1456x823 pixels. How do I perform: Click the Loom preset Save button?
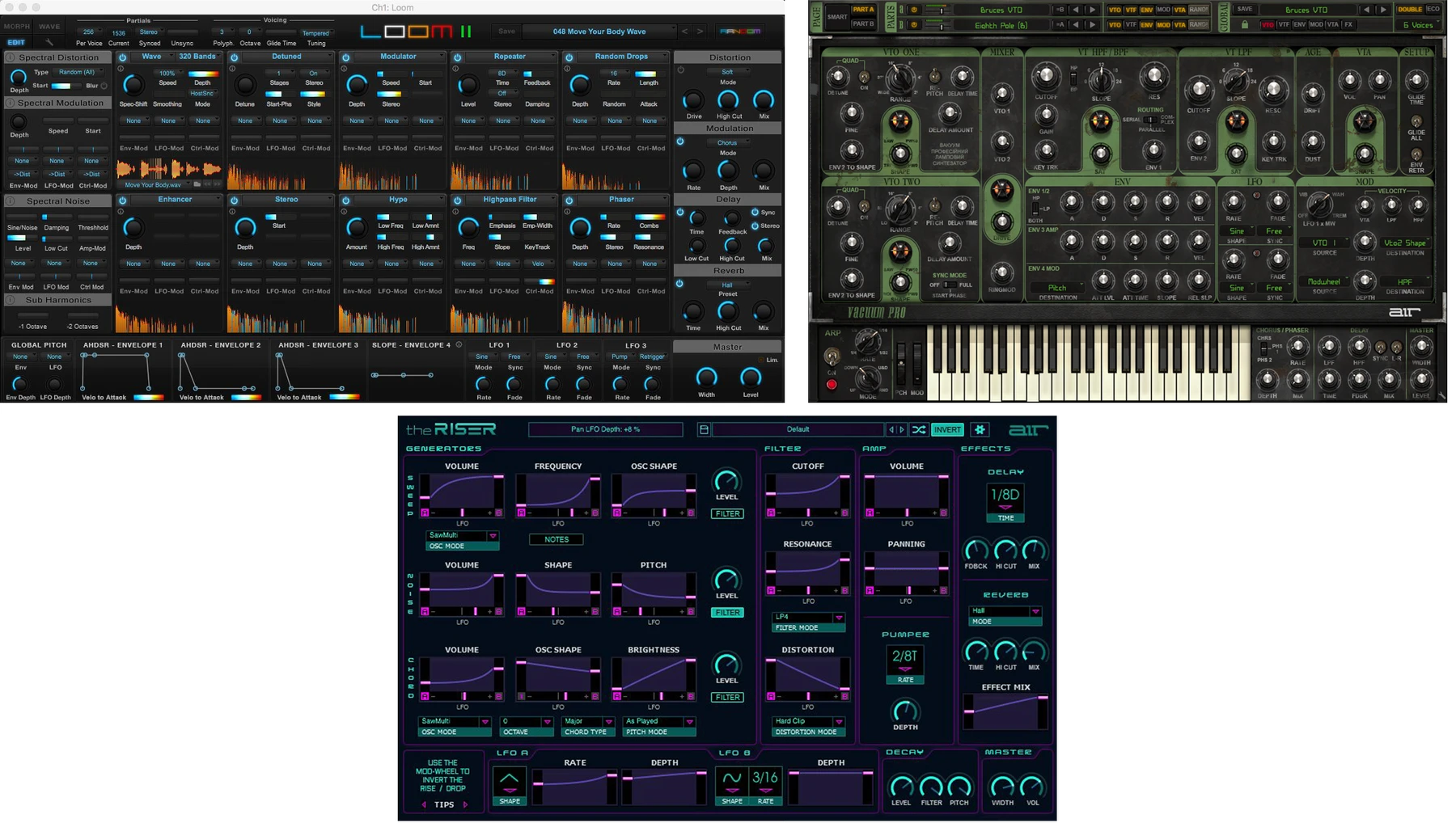coord(507,32)
